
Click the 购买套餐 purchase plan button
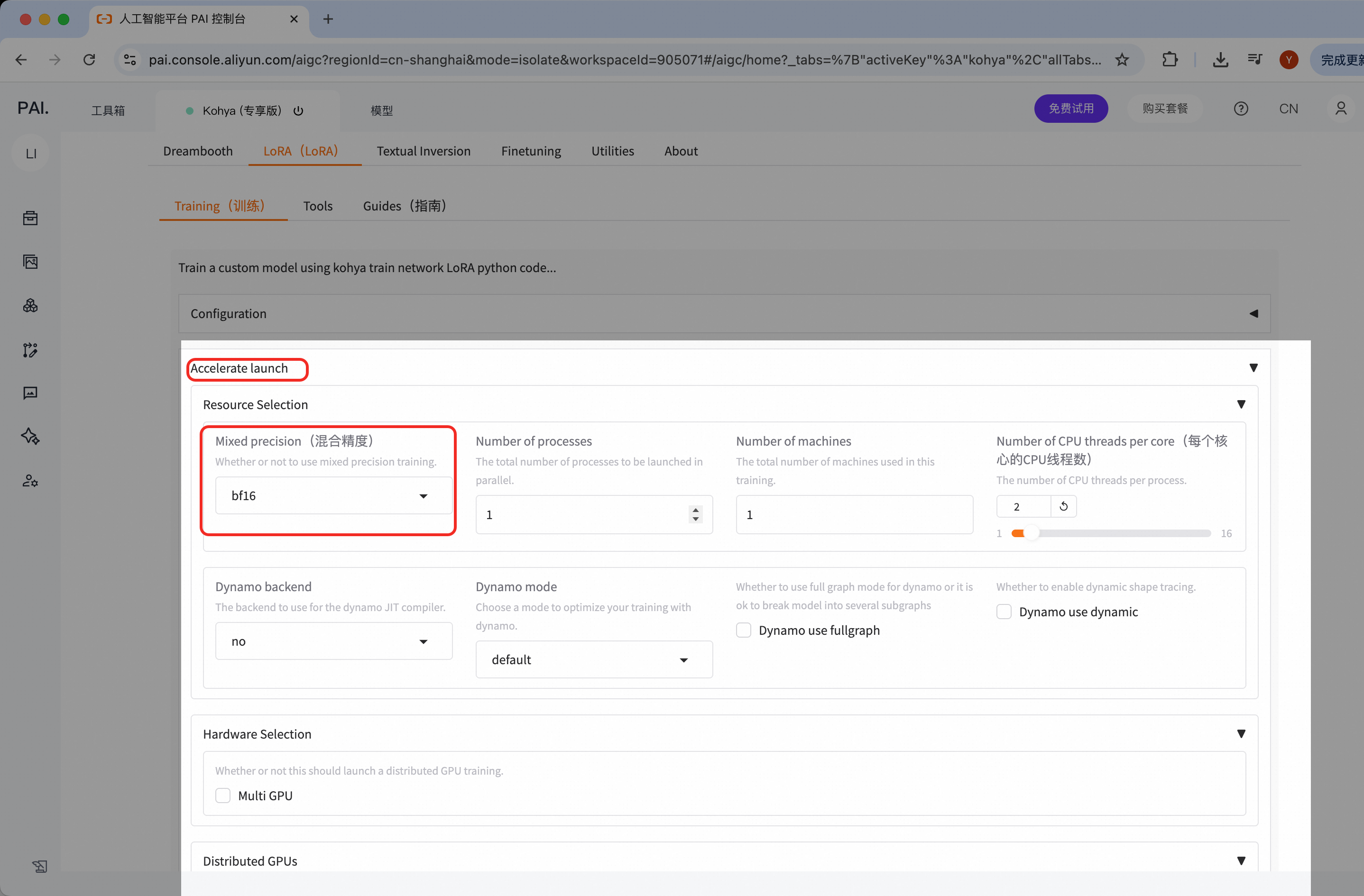(1164, 109)
